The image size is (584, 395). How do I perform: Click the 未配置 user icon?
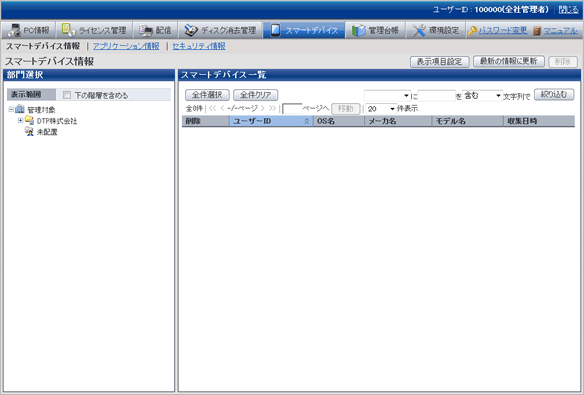(x=29, y=131)
